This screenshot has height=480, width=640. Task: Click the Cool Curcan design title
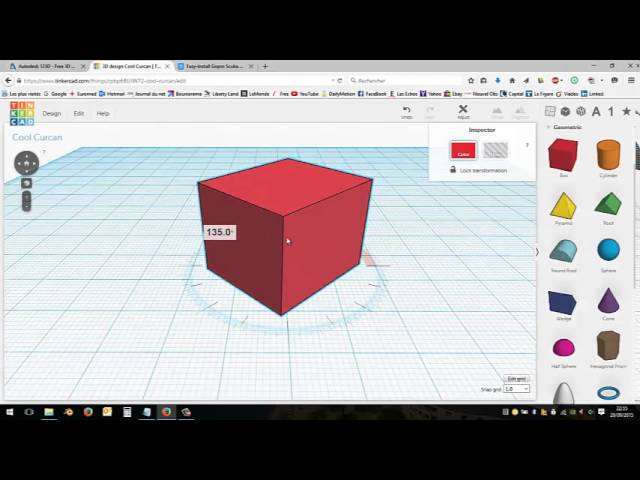tap(37, 137)
